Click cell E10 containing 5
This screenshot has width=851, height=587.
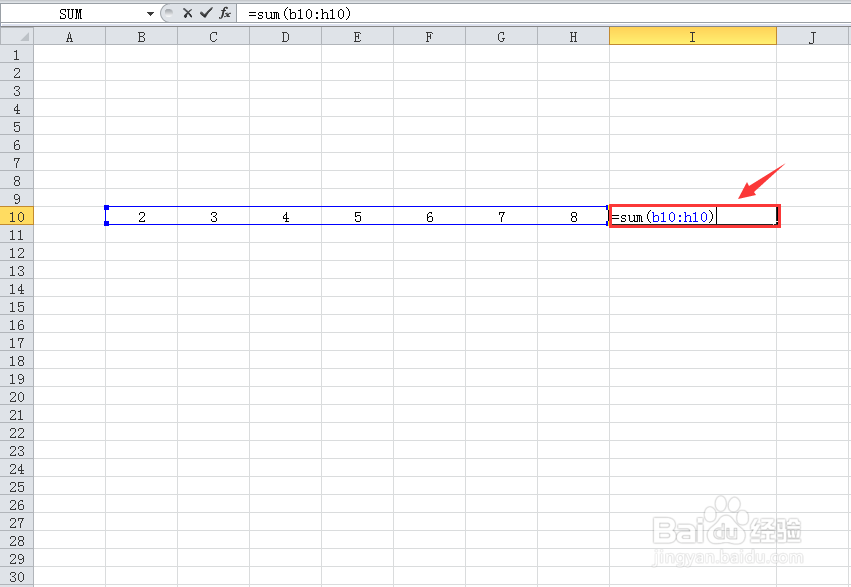(358, 217)
